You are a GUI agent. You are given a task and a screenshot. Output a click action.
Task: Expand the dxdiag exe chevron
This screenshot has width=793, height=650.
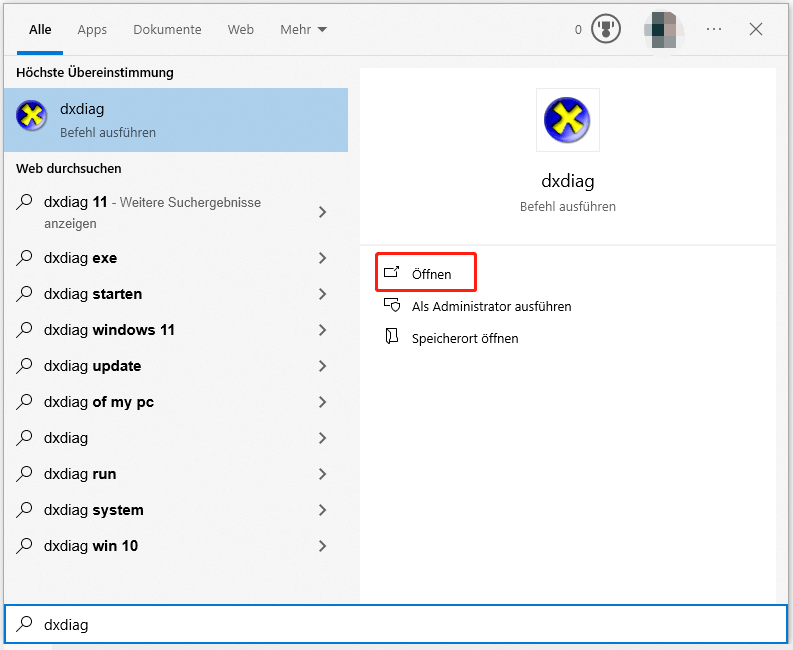click(x=323, y=258)
